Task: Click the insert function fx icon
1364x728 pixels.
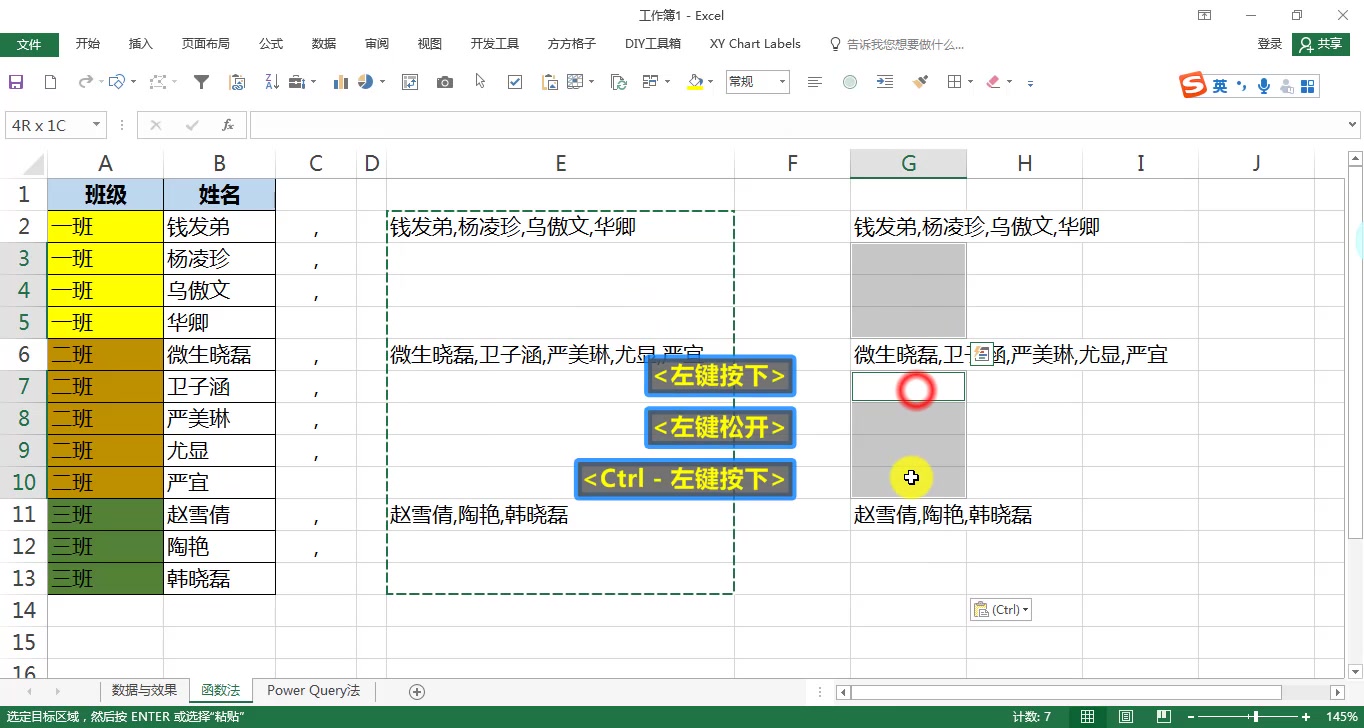Action: (228, 125)
